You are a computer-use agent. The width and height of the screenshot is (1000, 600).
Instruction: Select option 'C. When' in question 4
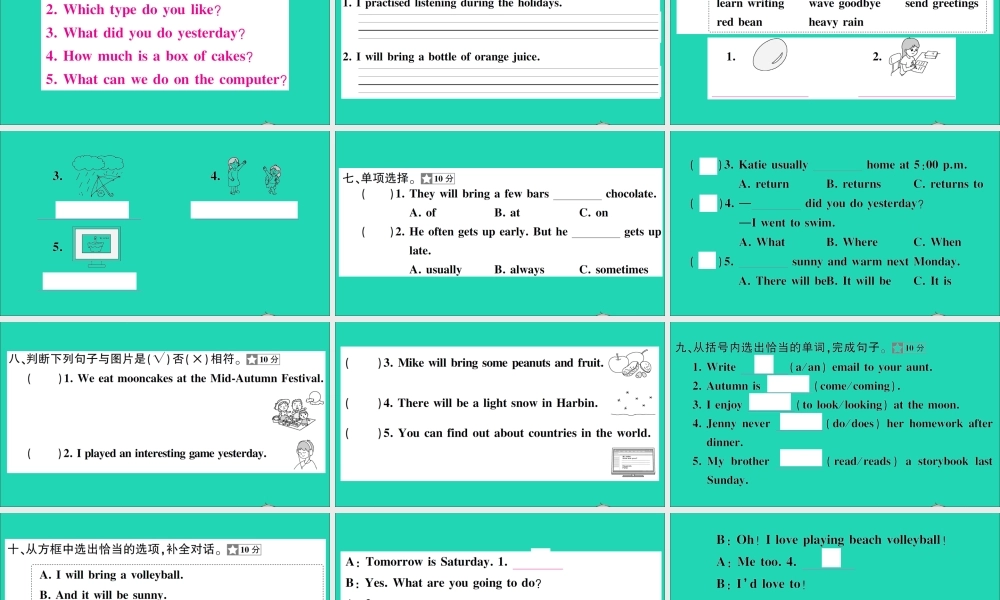point(937,242)
